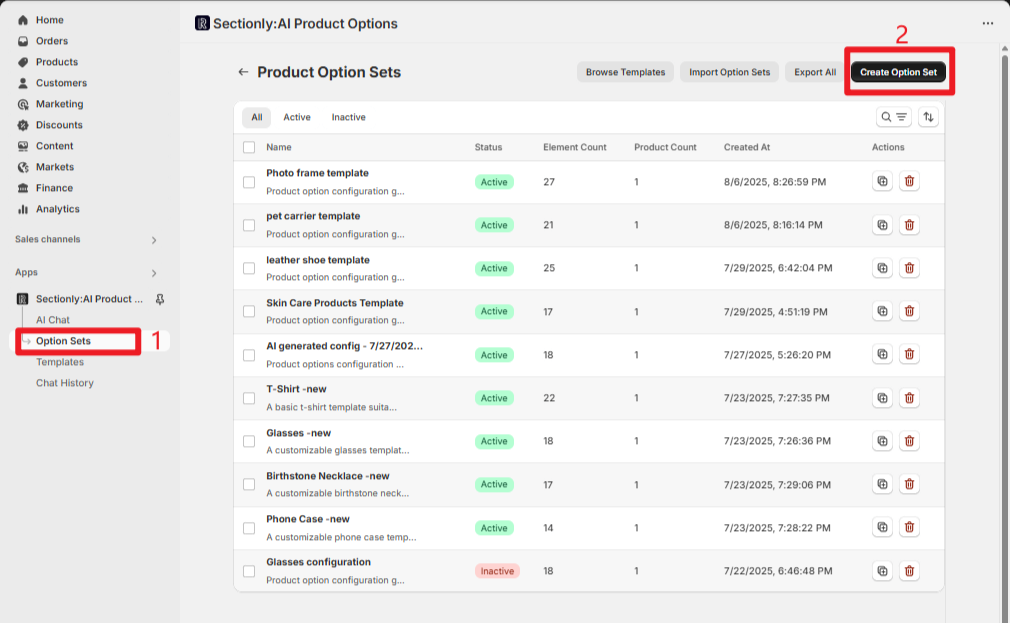Duplicate the Photo frame template option set
Viewport: 1010px width, 623px height.
tap(882, 182)
